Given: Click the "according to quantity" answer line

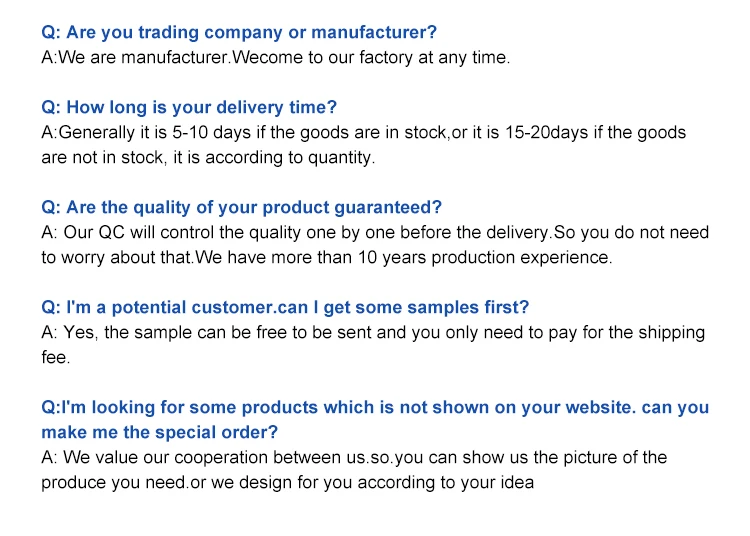Looking at the screenshot, I should pyautogui.click(x=208, y=158).
